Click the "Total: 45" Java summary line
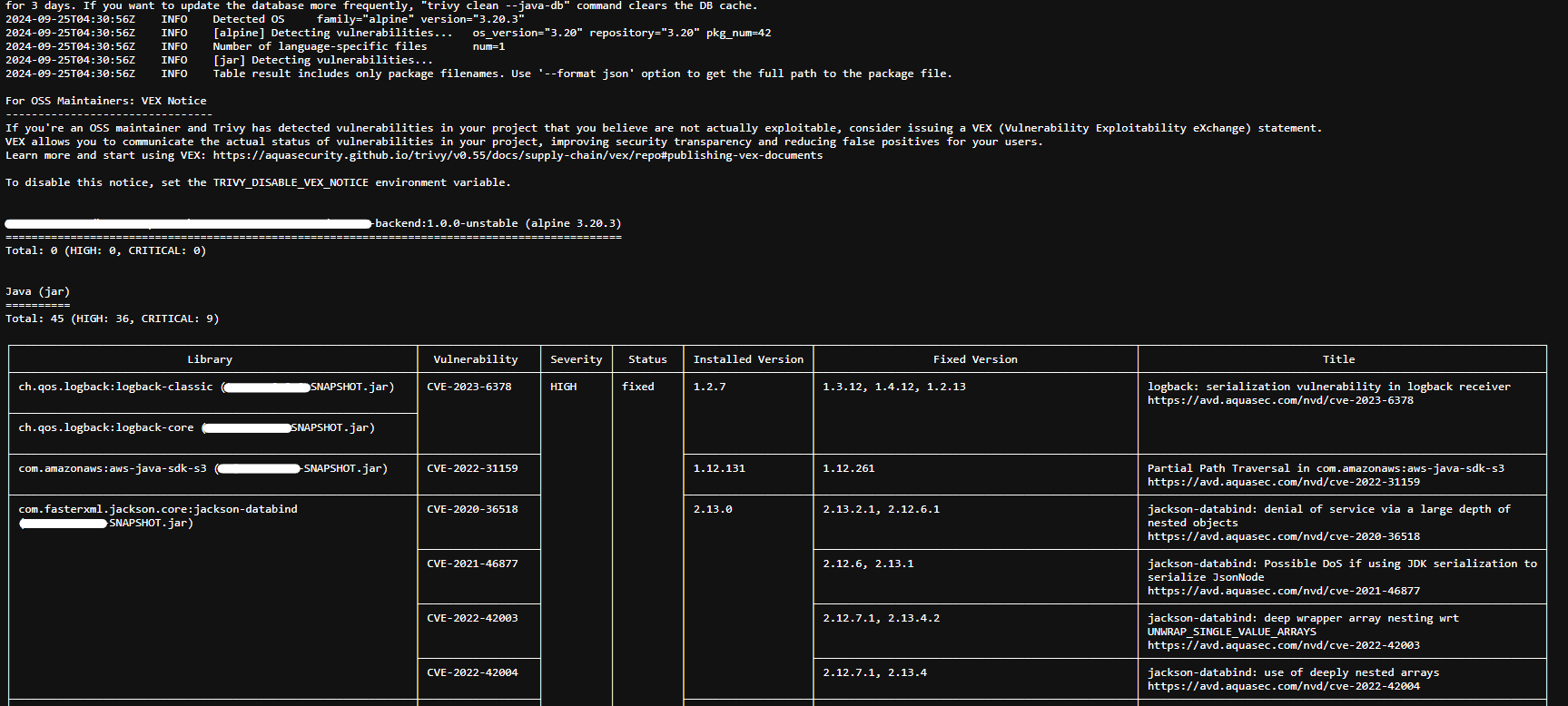This screenshot has width=1568, height=706. click(x=112, y=319)
